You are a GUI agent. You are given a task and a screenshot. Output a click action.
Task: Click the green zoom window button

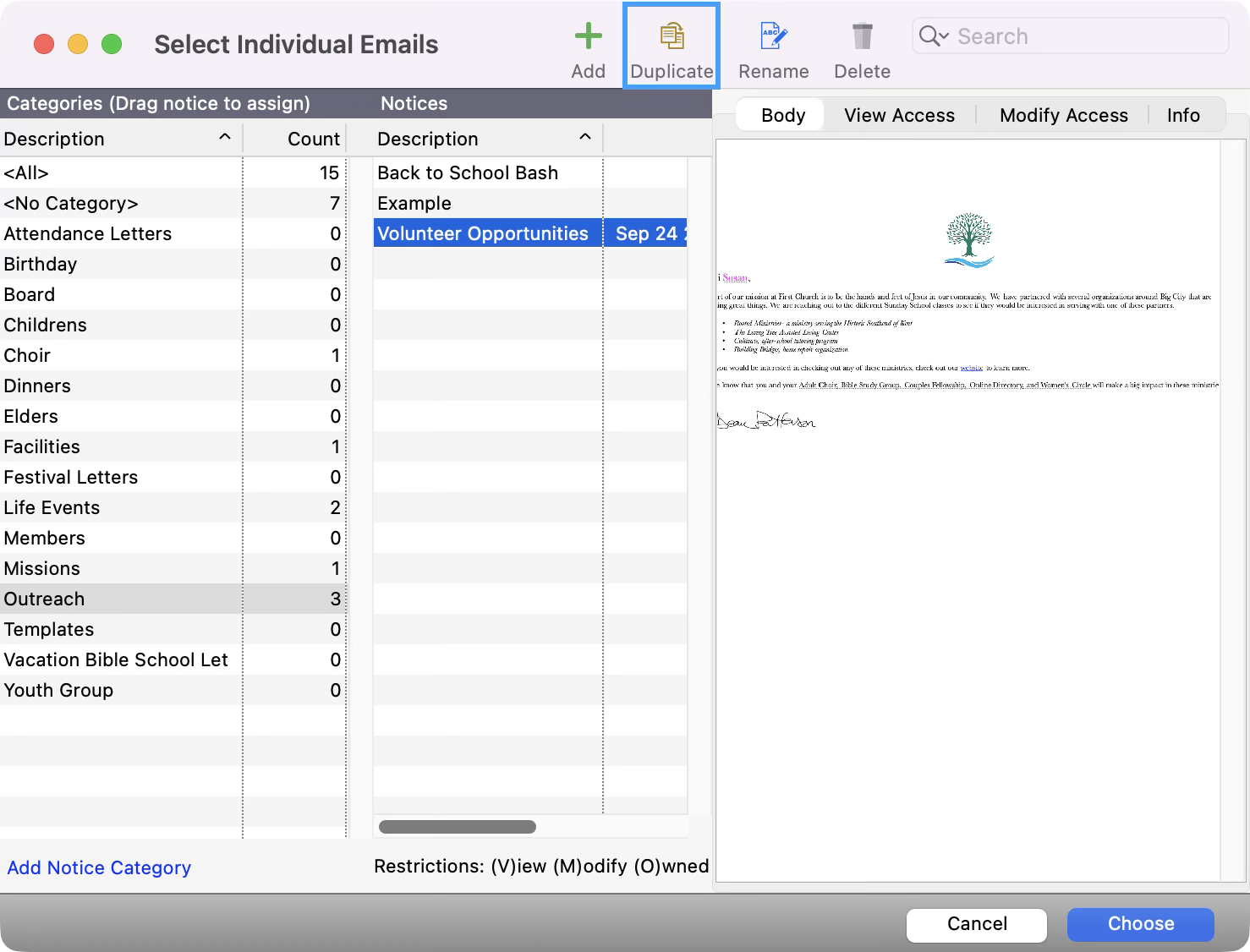coord(112,44)
